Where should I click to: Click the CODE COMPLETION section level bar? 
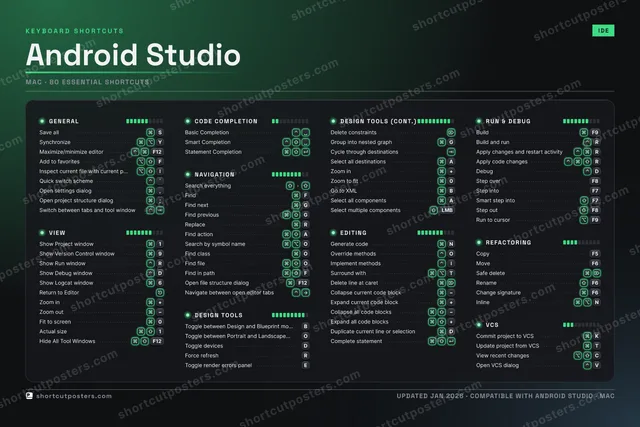point(290,121)
